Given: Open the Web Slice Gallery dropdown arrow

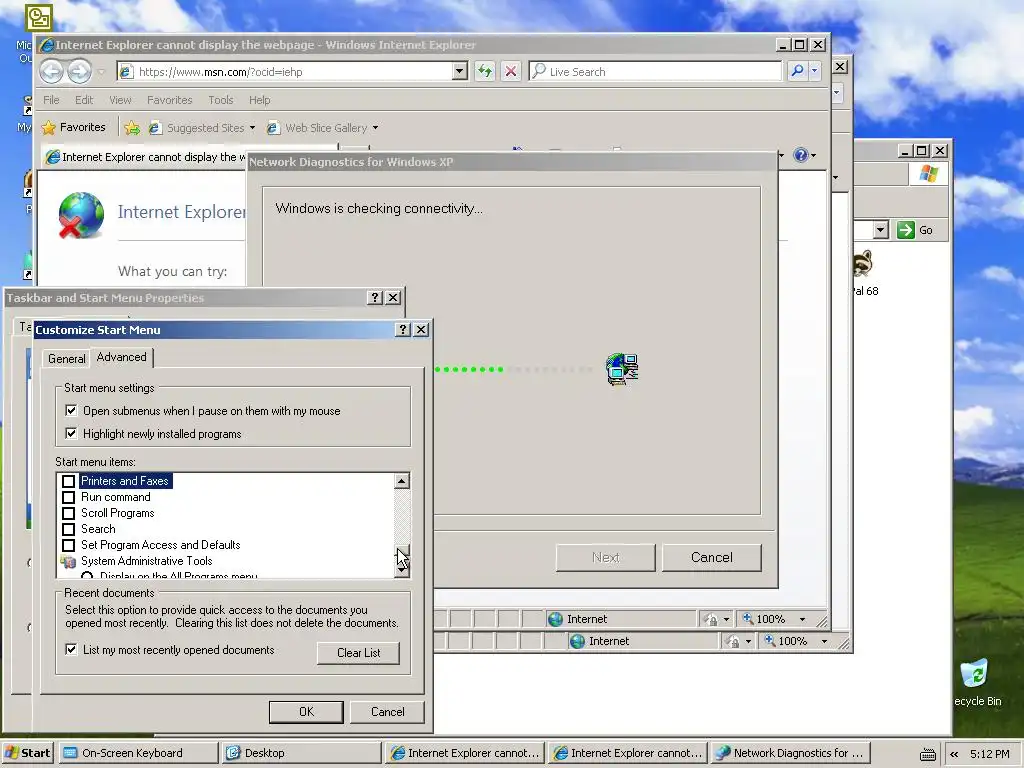Looking at the screenshot, I should click(376, 128).
